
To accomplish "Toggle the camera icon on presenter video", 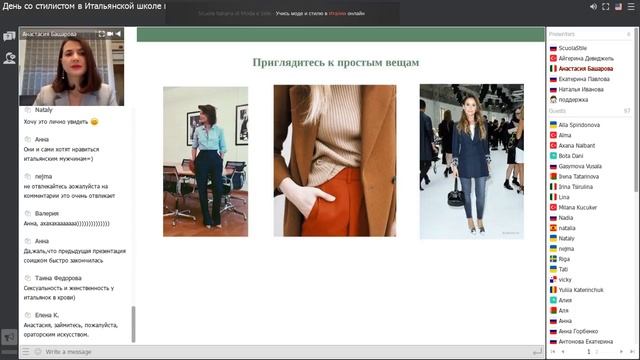I will (110, 34).
